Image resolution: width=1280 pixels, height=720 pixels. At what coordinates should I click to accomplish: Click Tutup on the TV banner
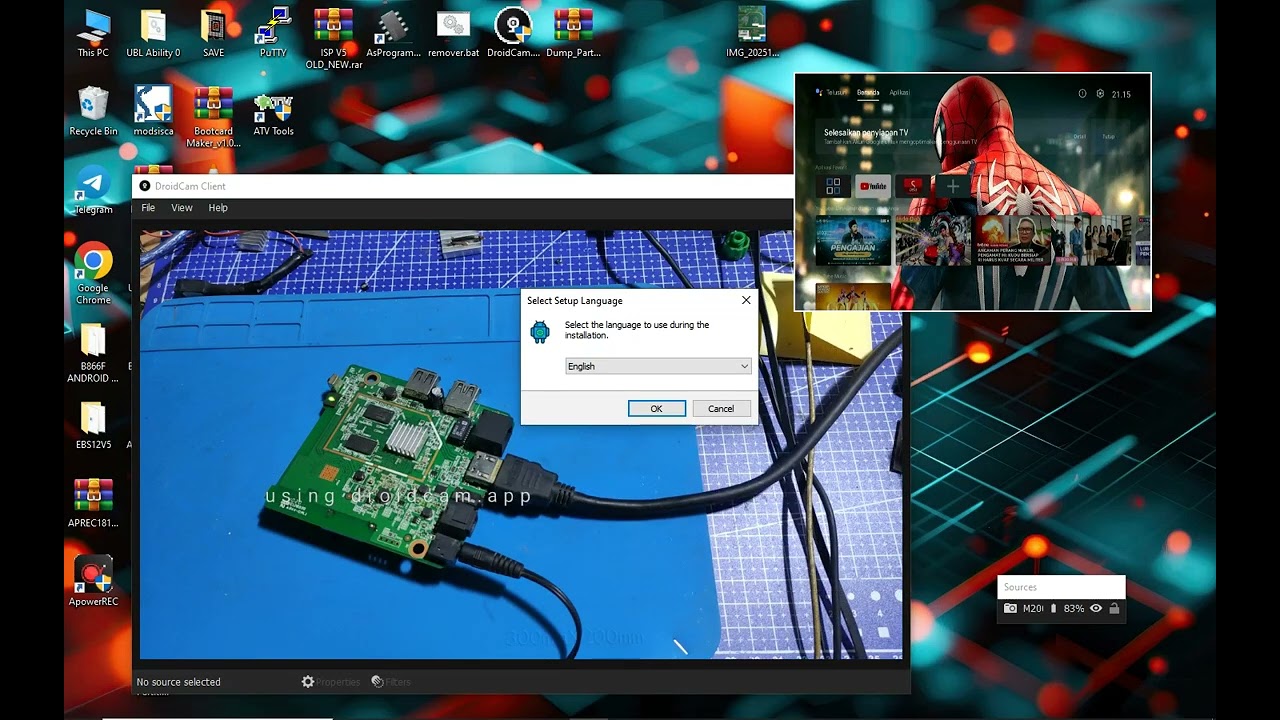(1108, 136)
